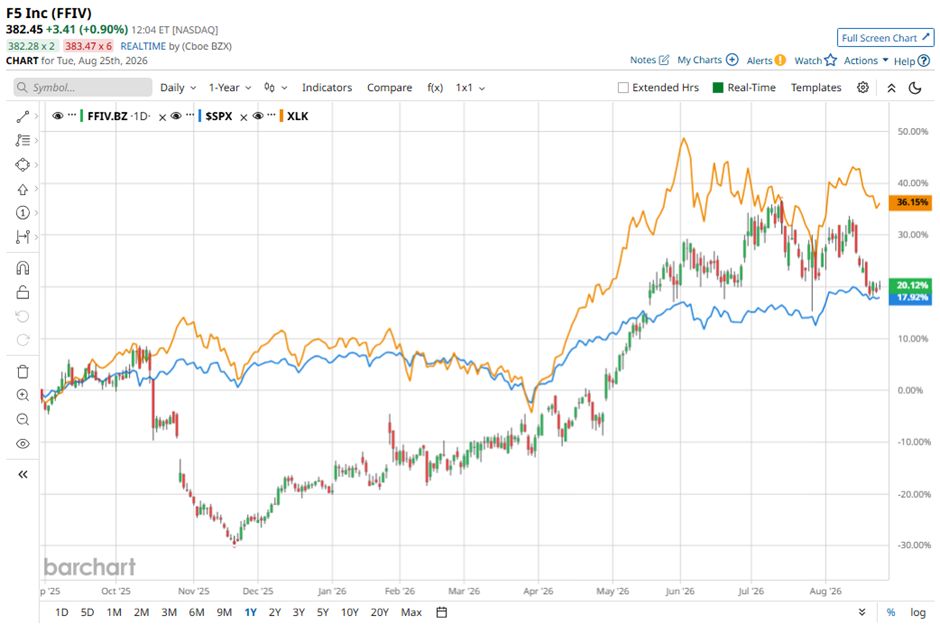Expand the bottom panel double chevron
Image resolution: width=940 pixels, height=625 pixels.
point(862,612)
